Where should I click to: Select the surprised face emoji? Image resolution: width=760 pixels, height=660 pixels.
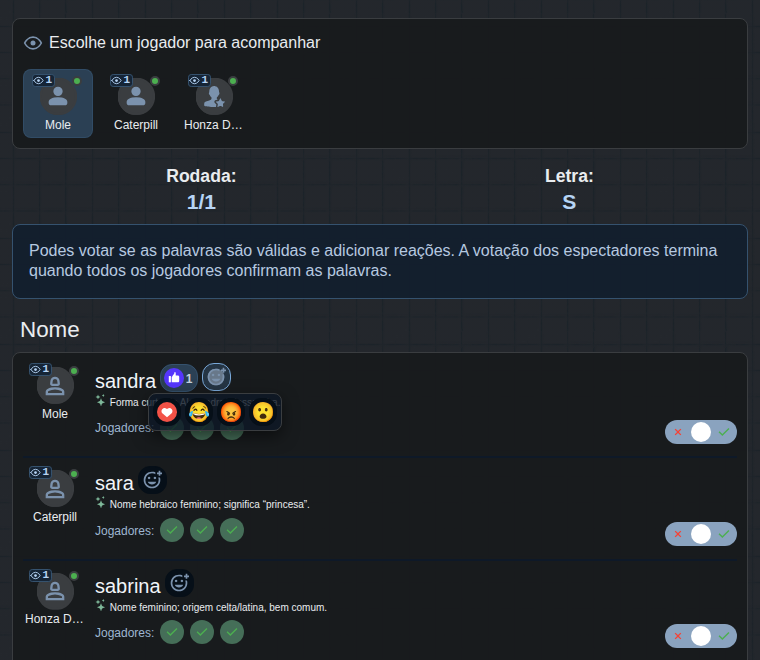pyautogui.click(x=263, y=412)
